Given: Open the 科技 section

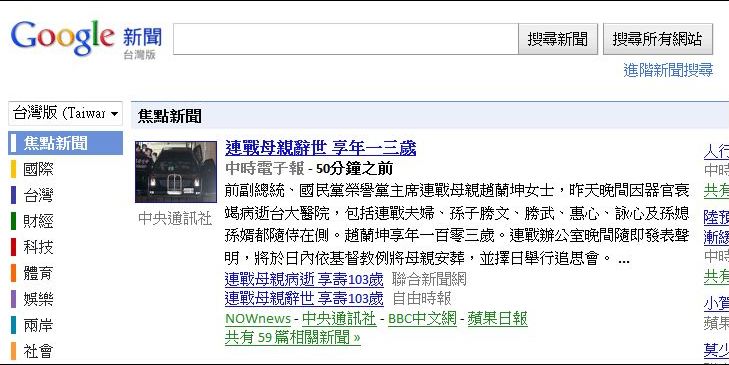Looking at the screenshot, I should click(x=38, y=247).
